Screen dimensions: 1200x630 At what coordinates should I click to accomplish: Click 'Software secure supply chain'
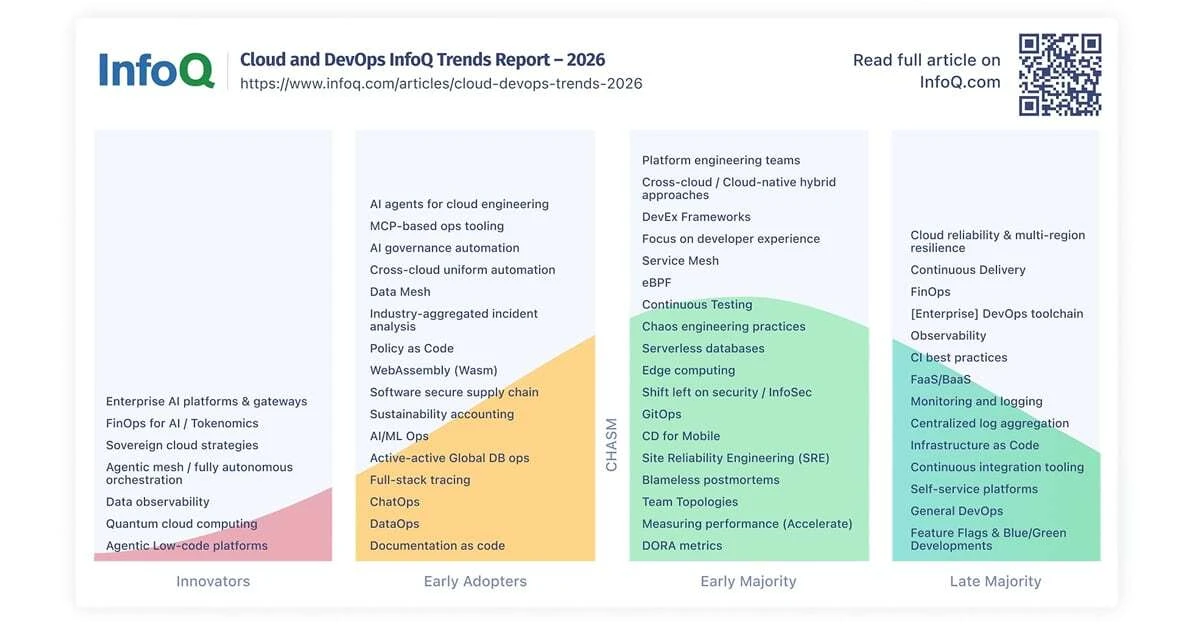[454, 392]
